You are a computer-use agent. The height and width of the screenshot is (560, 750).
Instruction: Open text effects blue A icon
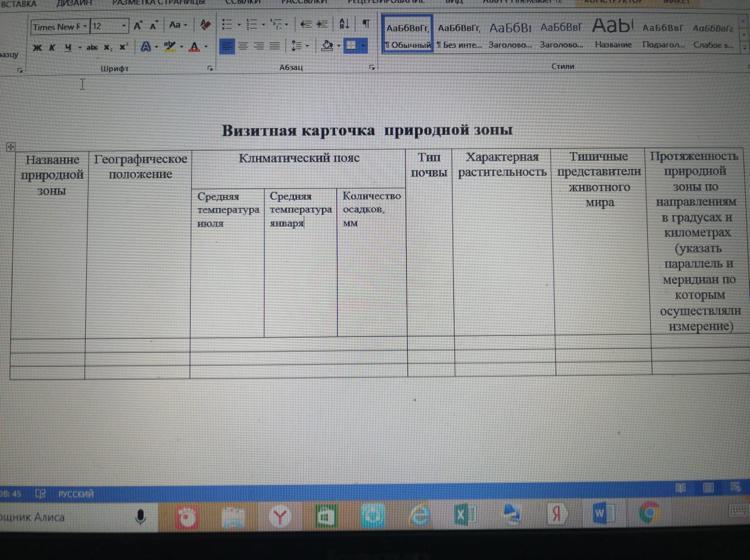[x=145, y=47]
